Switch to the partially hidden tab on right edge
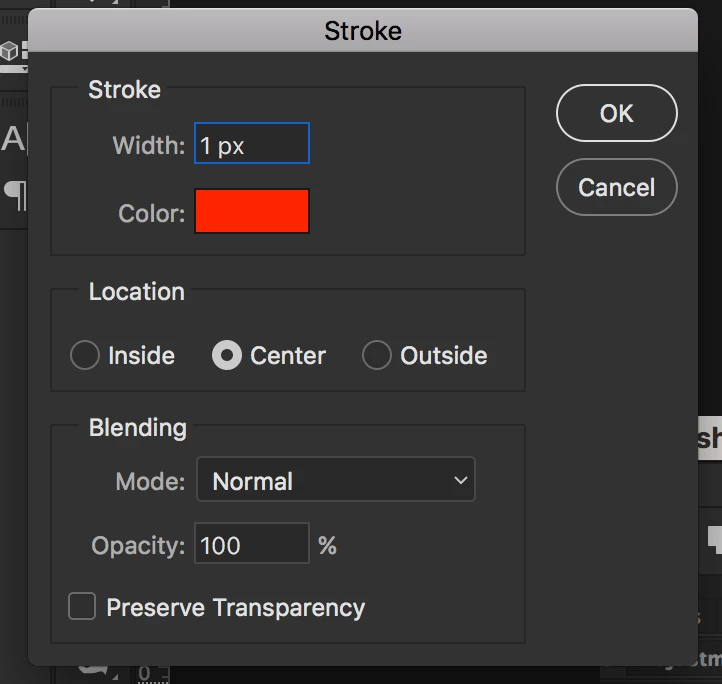 pyautogui.click(x=709, y=438)
